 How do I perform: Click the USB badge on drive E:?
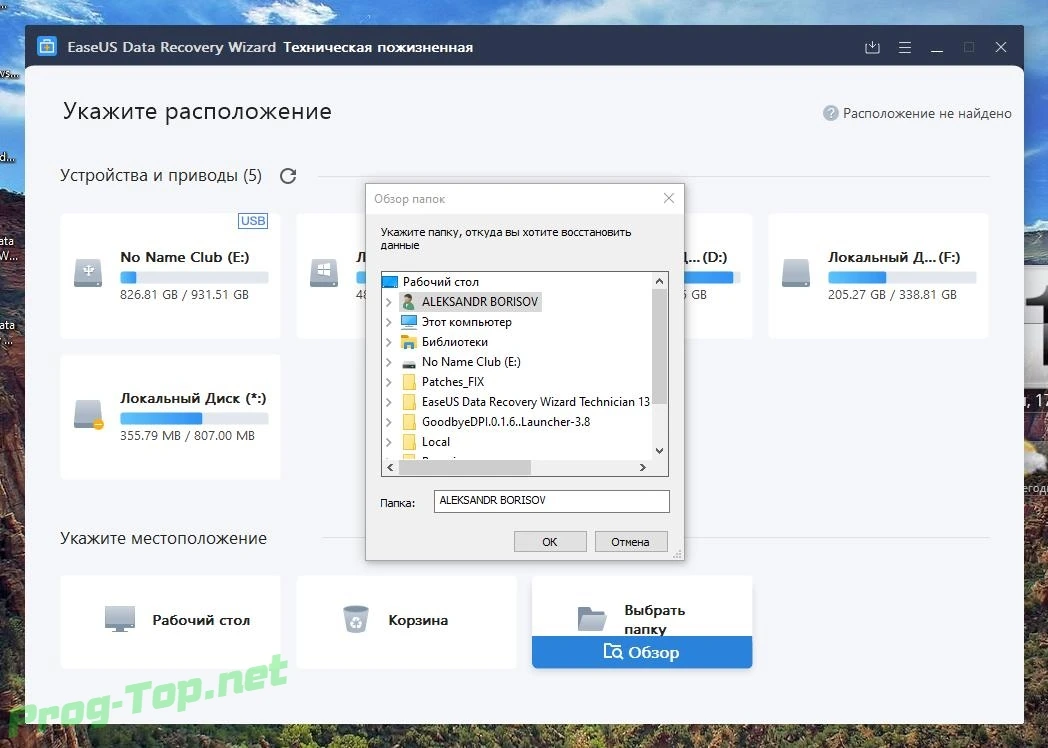253,221
